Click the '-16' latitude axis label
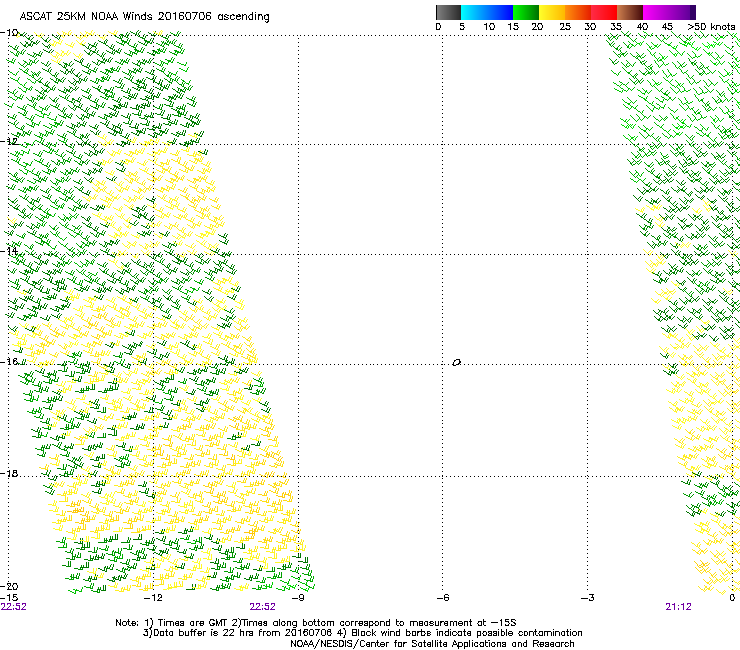The height and width of the screenshot is (650, 740). [9, 362]
